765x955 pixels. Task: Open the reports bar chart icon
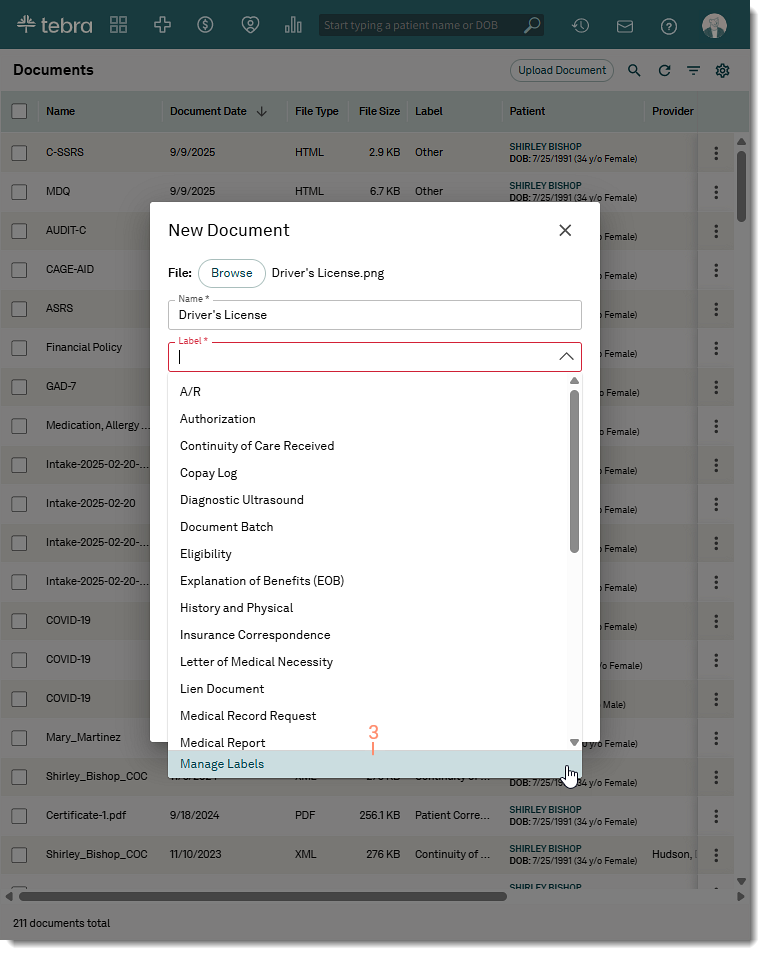tap(293, 25)
